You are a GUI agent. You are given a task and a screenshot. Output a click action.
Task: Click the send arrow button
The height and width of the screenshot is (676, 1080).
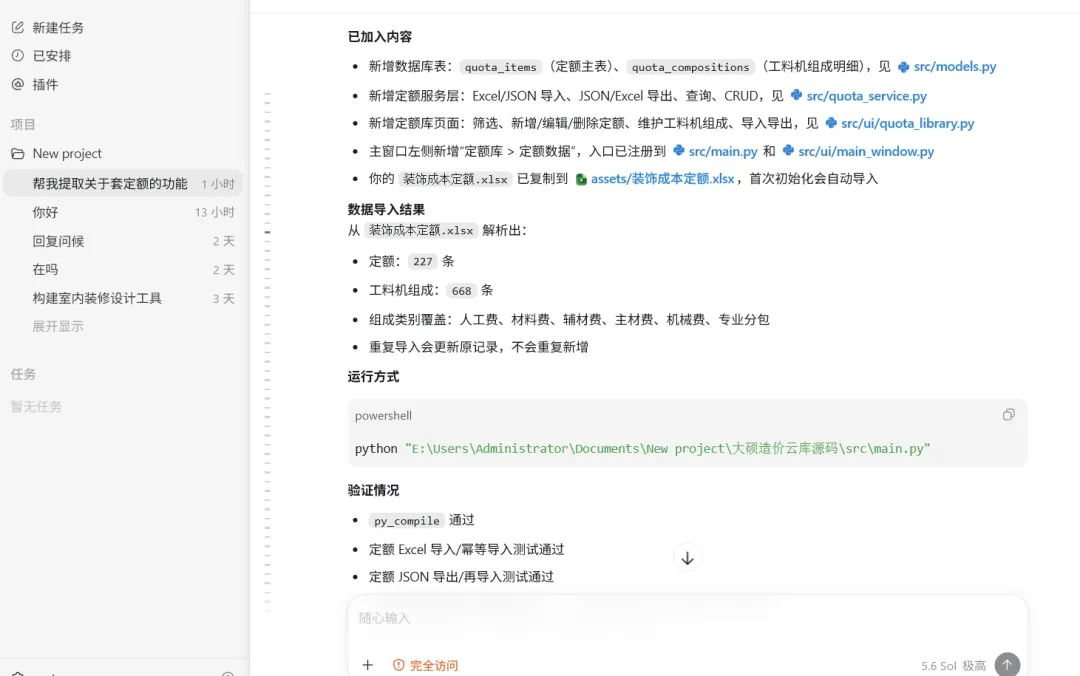(1007, 664)
